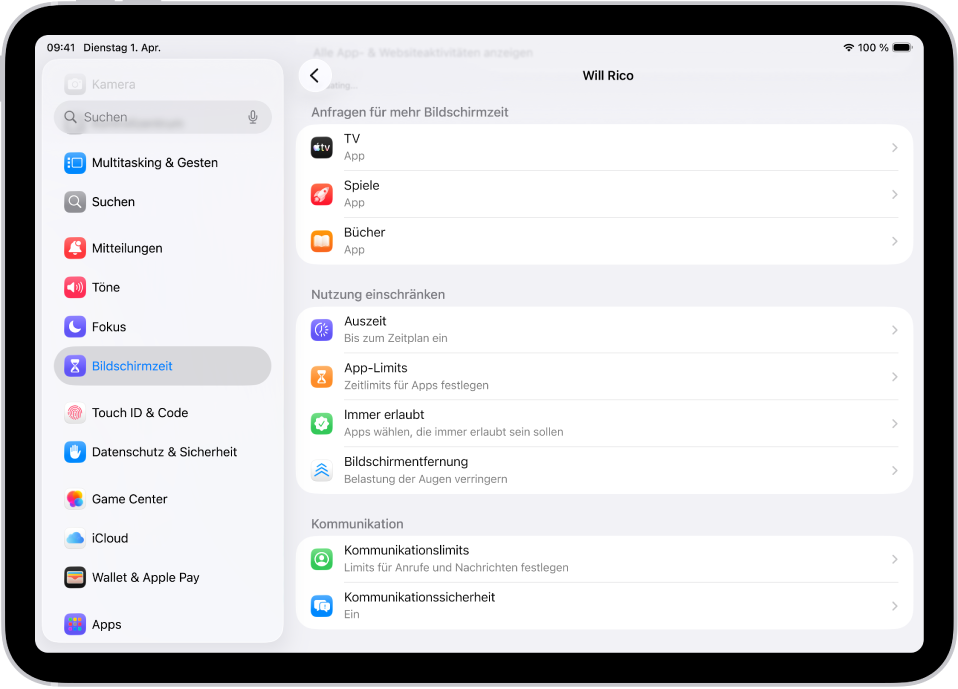Screen dimensions: 958x689
Task: Open the sidebar Suchen settings entry
Action: (163, 202)
